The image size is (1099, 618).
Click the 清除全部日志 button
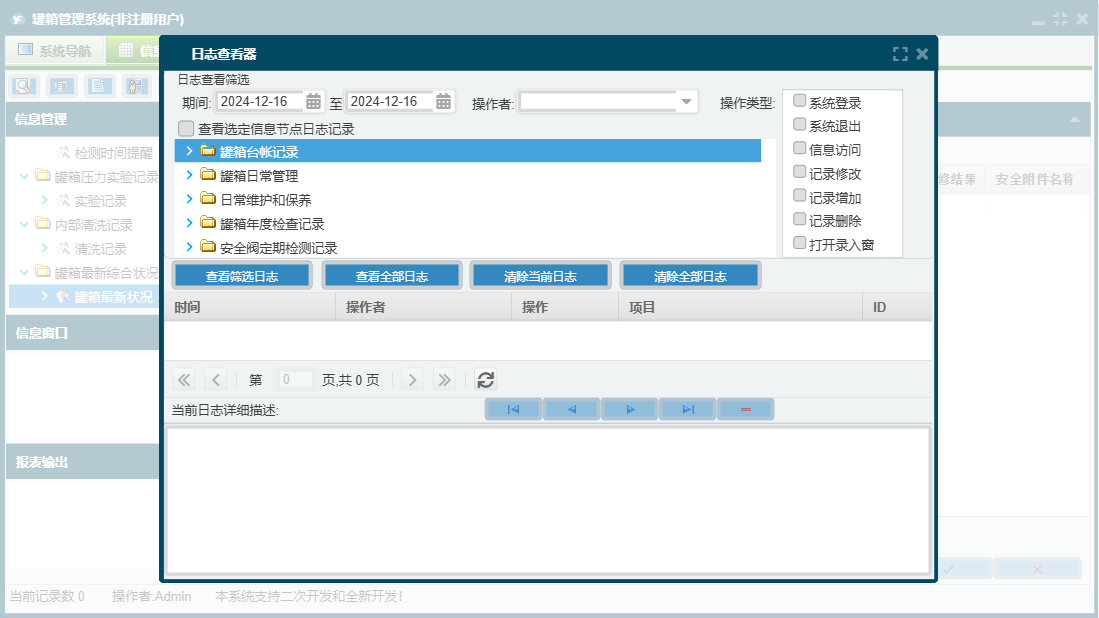(690, 276)
